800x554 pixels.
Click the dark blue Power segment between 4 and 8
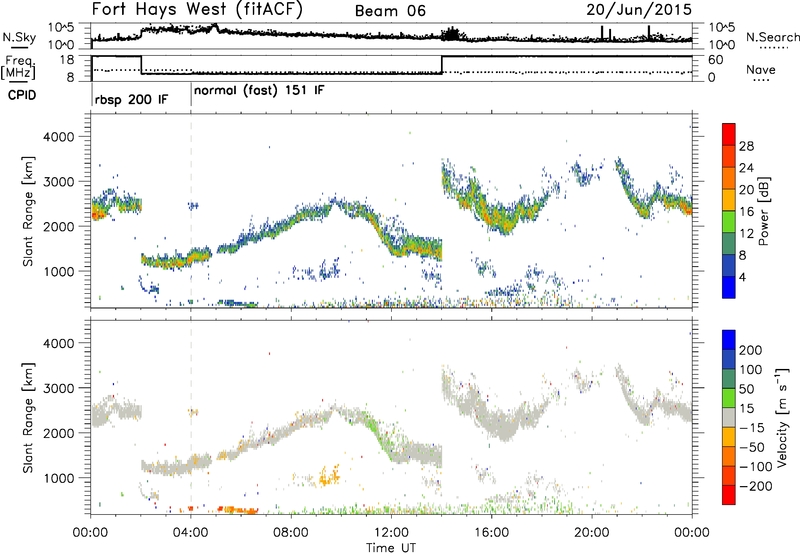coord(729,265)
